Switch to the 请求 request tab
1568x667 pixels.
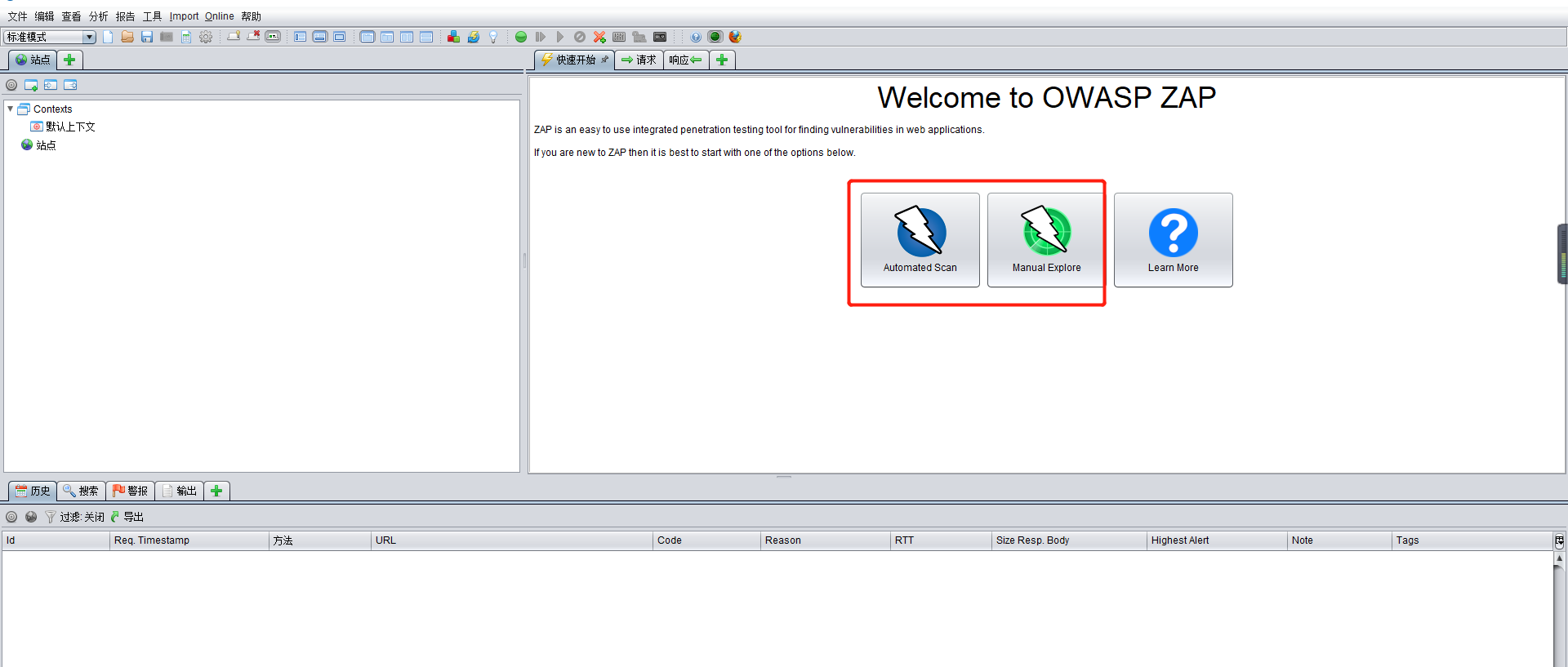(x=639, y=60)
